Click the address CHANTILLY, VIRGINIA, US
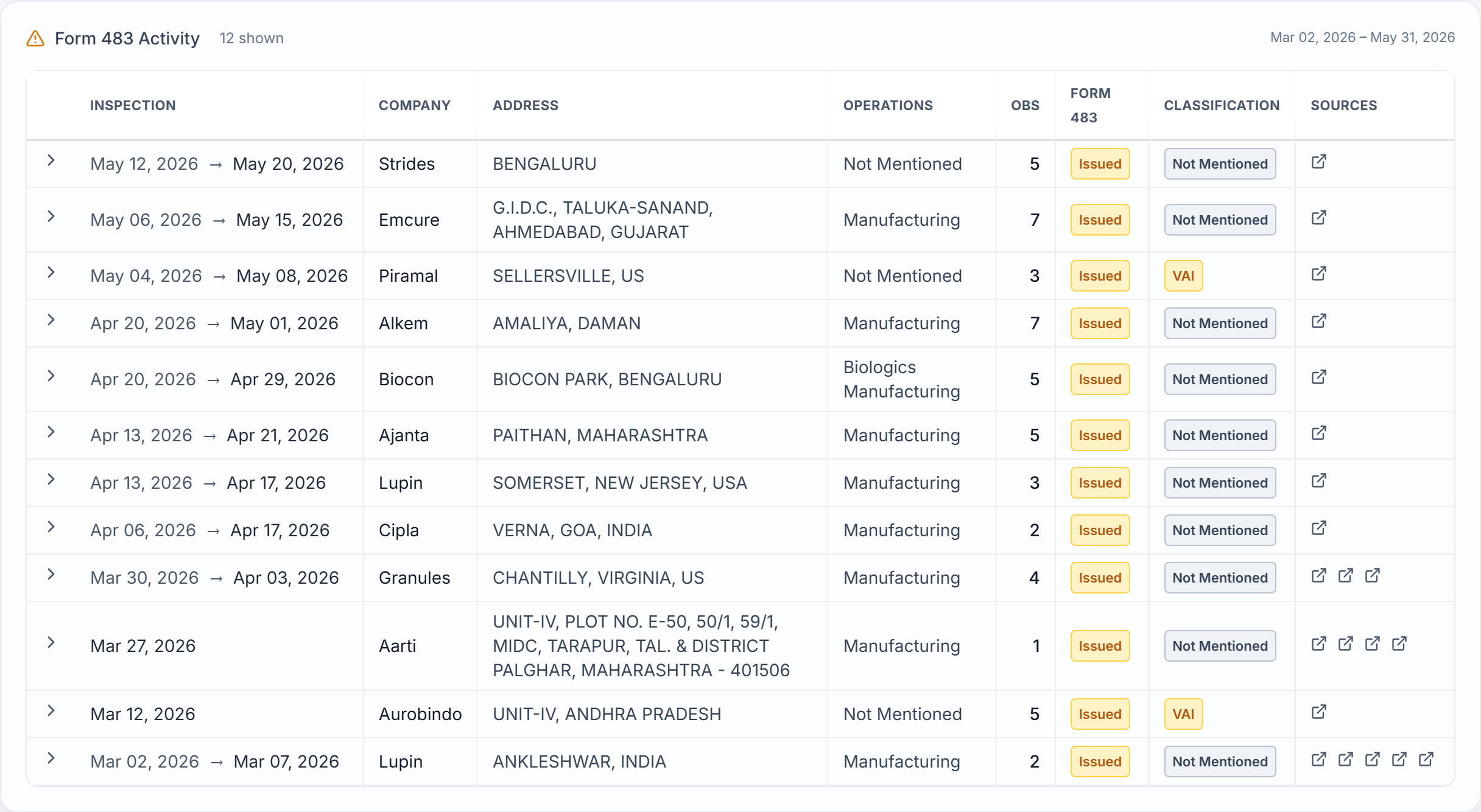This screenshot has height=812, width=1481. 598,578
